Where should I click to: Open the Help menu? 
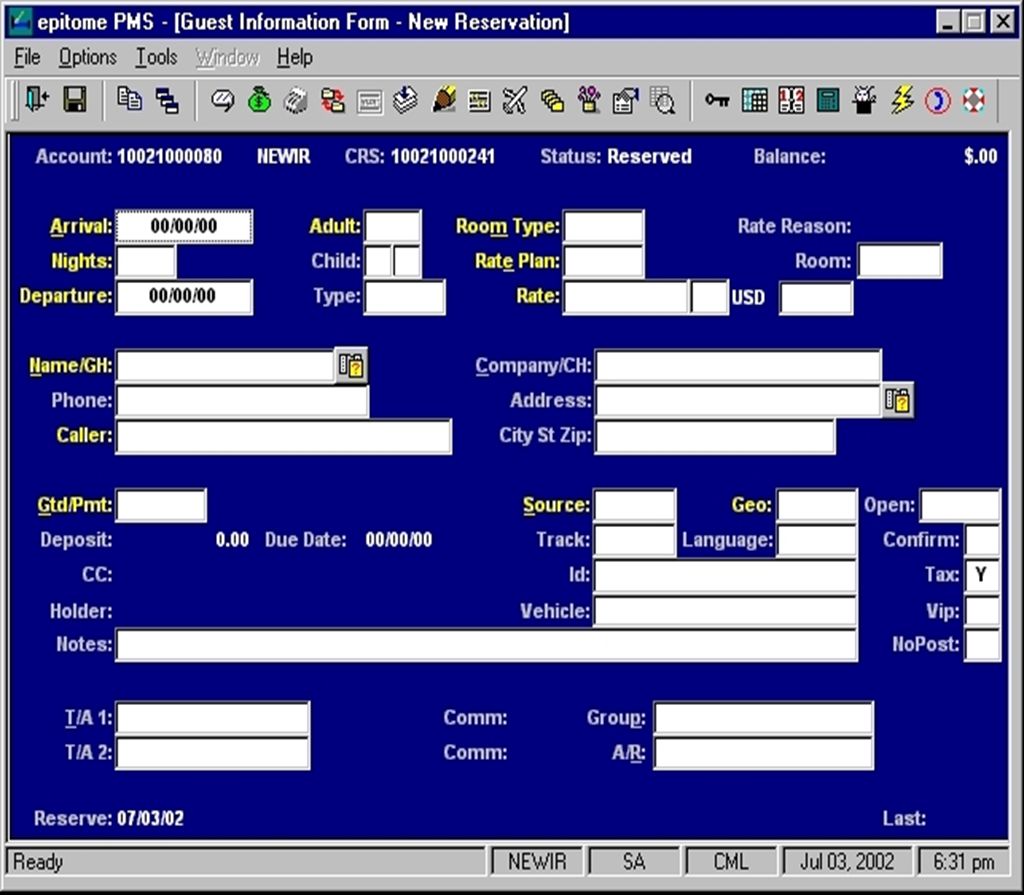295,57
